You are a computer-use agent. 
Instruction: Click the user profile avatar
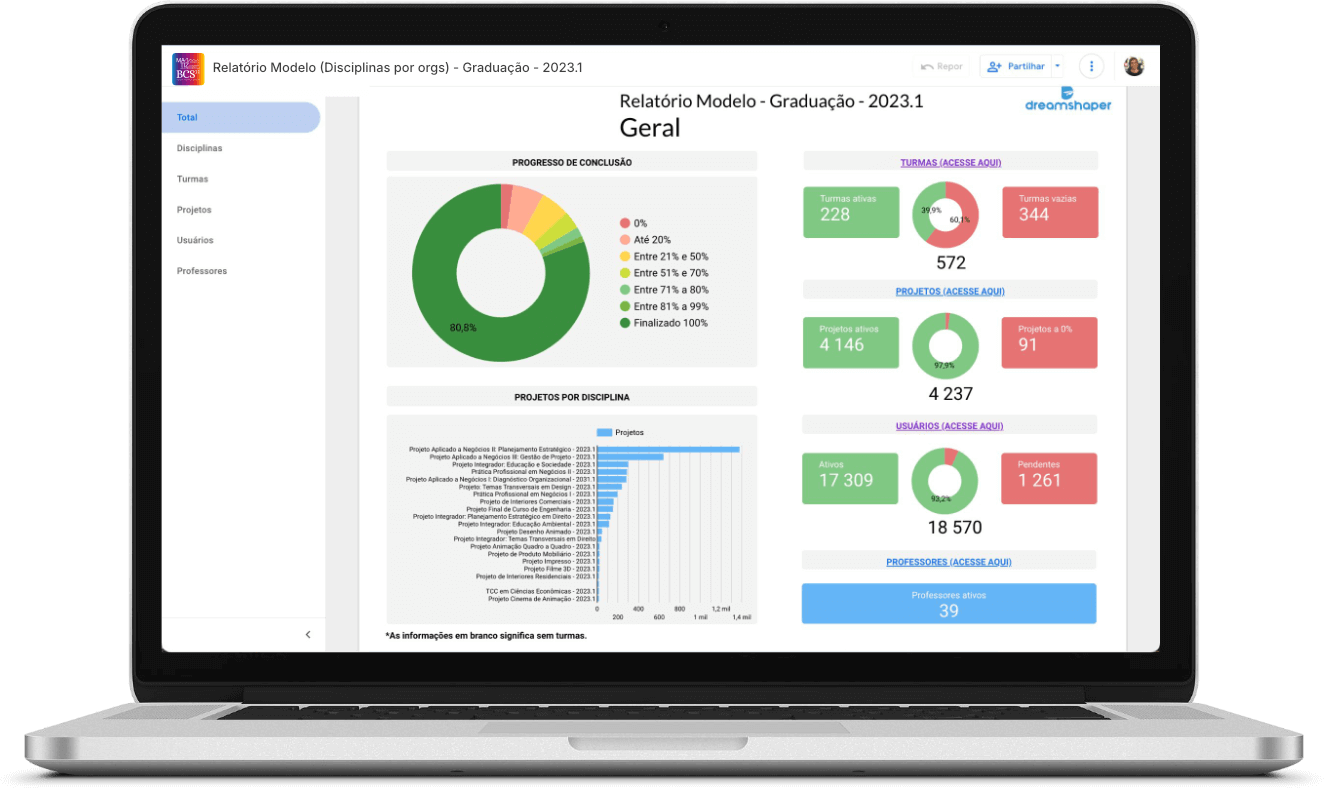(1134, 67)
